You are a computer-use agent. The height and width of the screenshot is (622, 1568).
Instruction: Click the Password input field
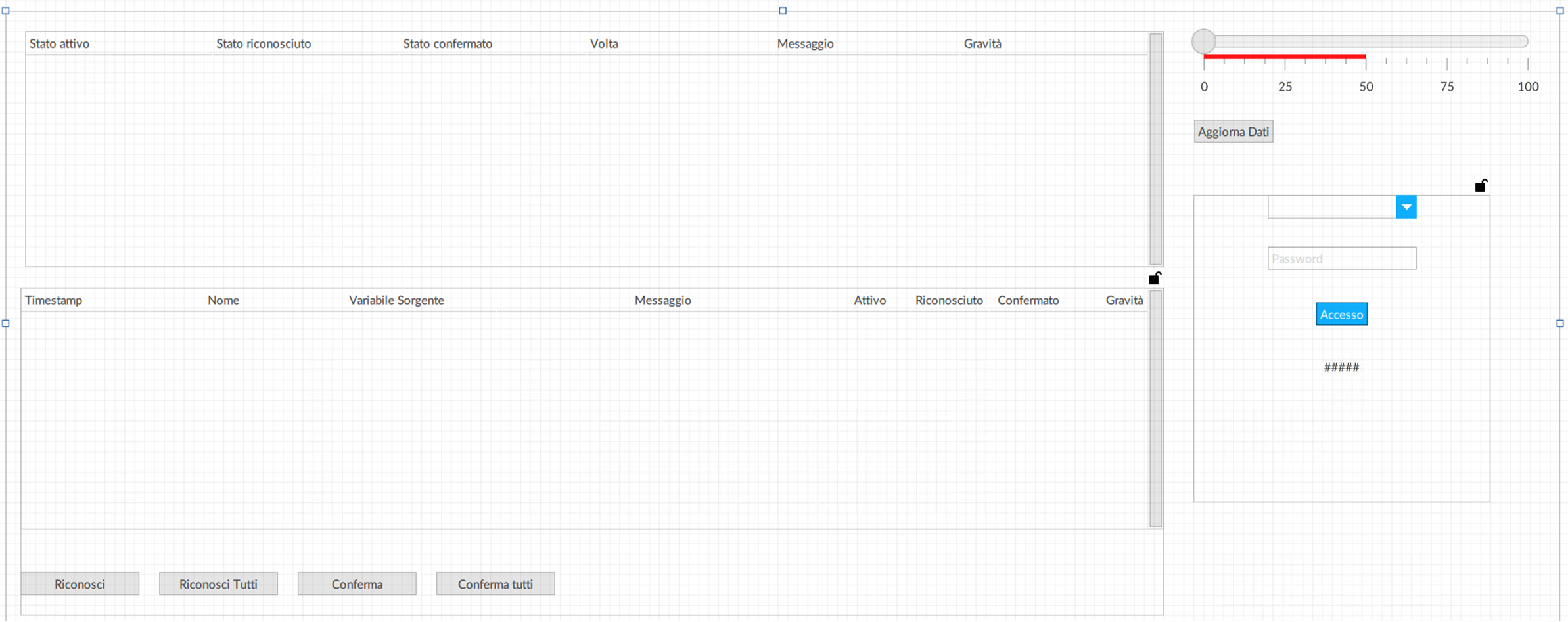[x=1341, y=259]
